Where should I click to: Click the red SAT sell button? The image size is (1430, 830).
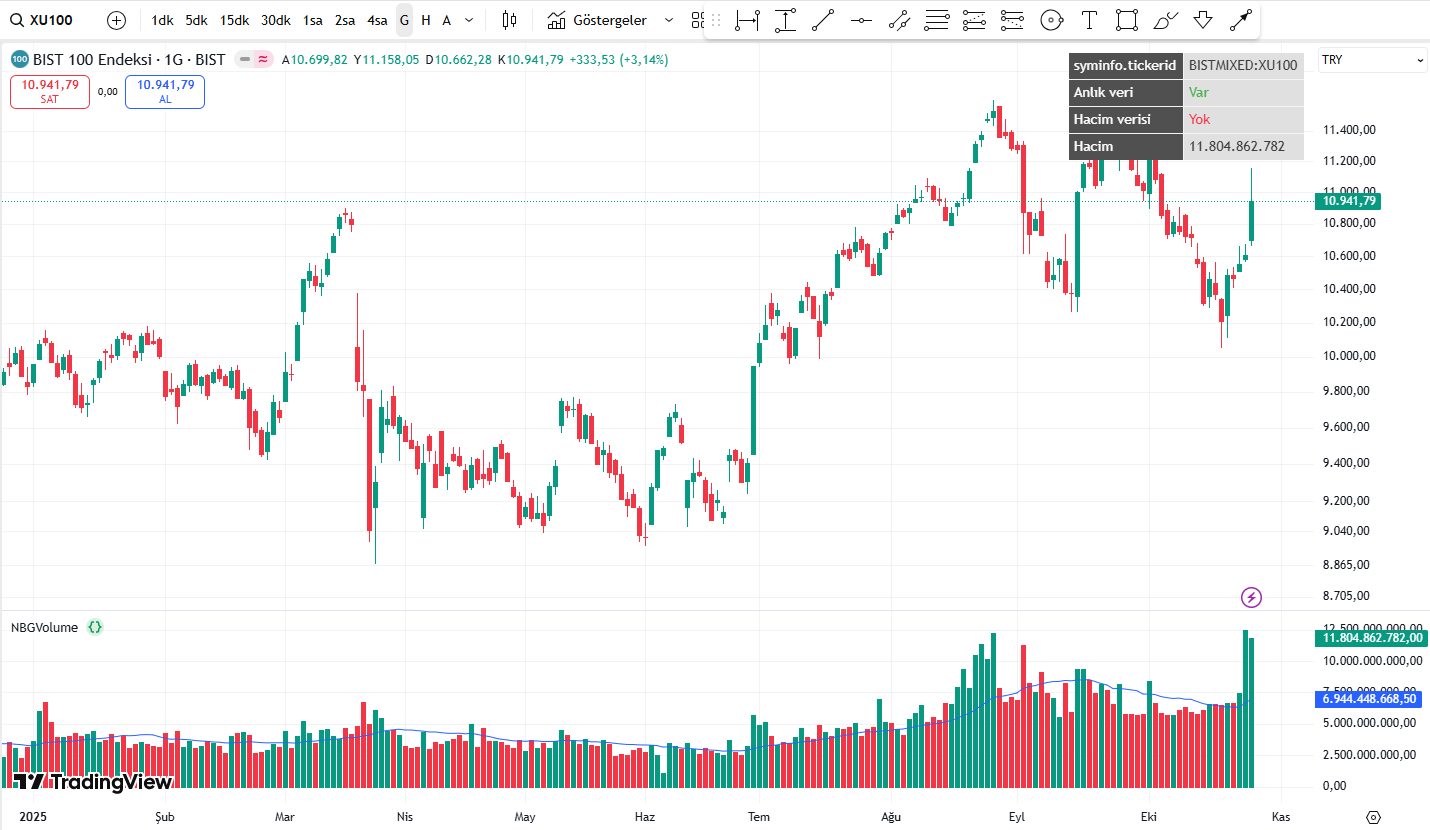(50, 91)
